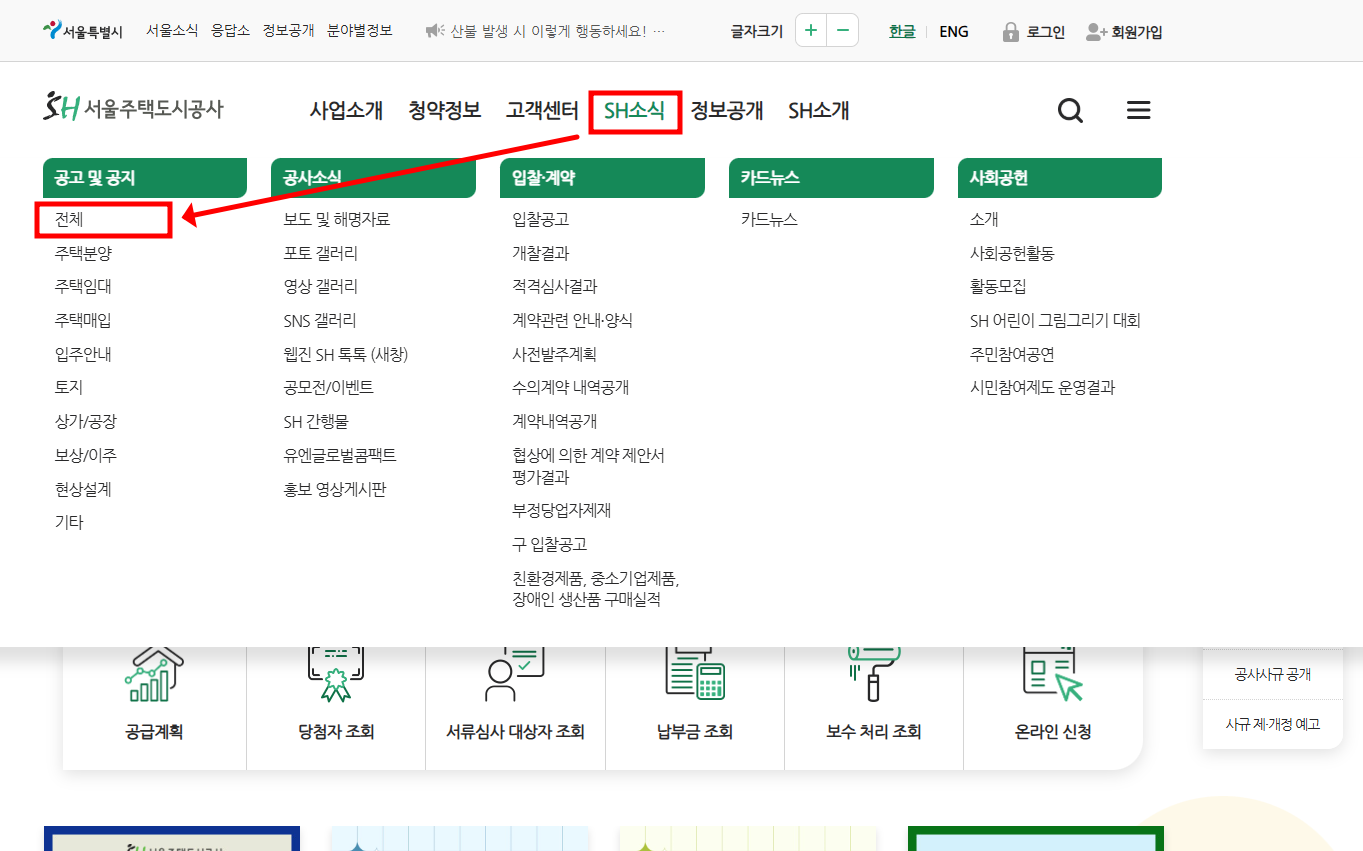Click the 입찰·계약 section header
The width and height of the screenshot is (1363, 851).
click(x=602, y=178)
